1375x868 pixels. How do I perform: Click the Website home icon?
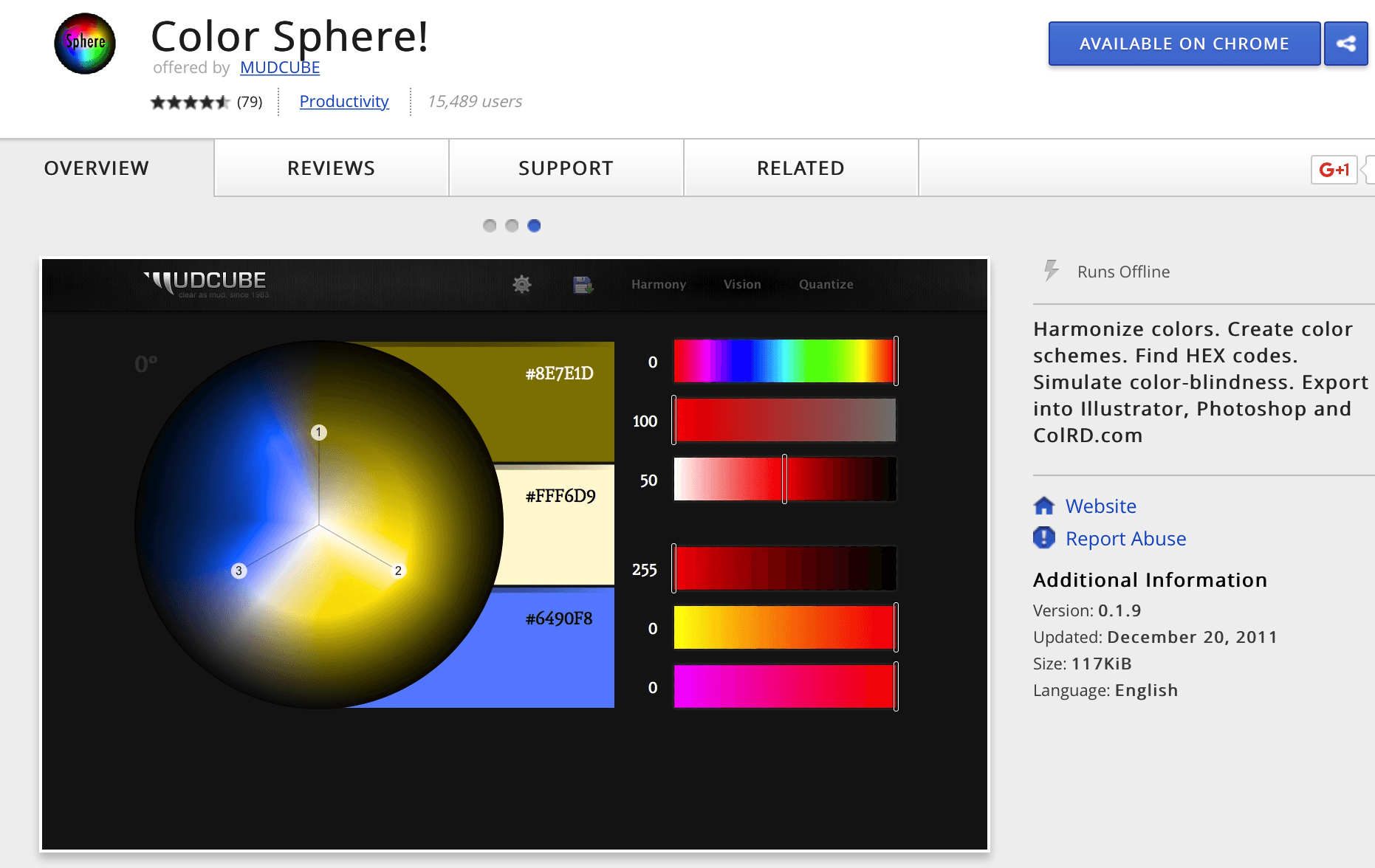coord(1044,506)
